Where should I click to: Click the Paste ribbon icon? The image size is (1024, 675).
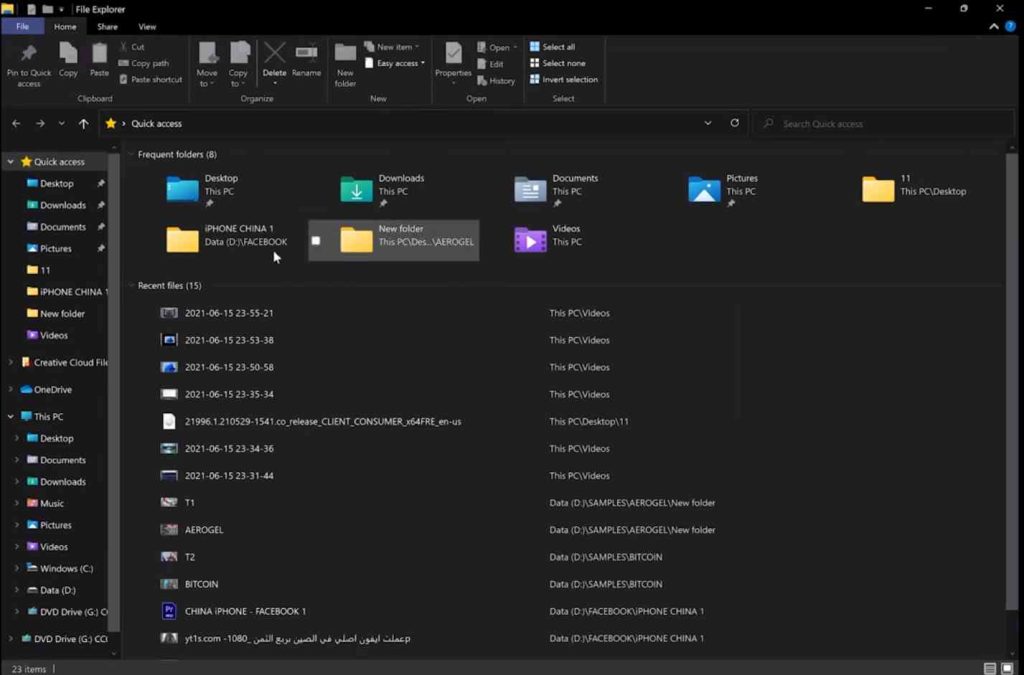tap(99, 60)
